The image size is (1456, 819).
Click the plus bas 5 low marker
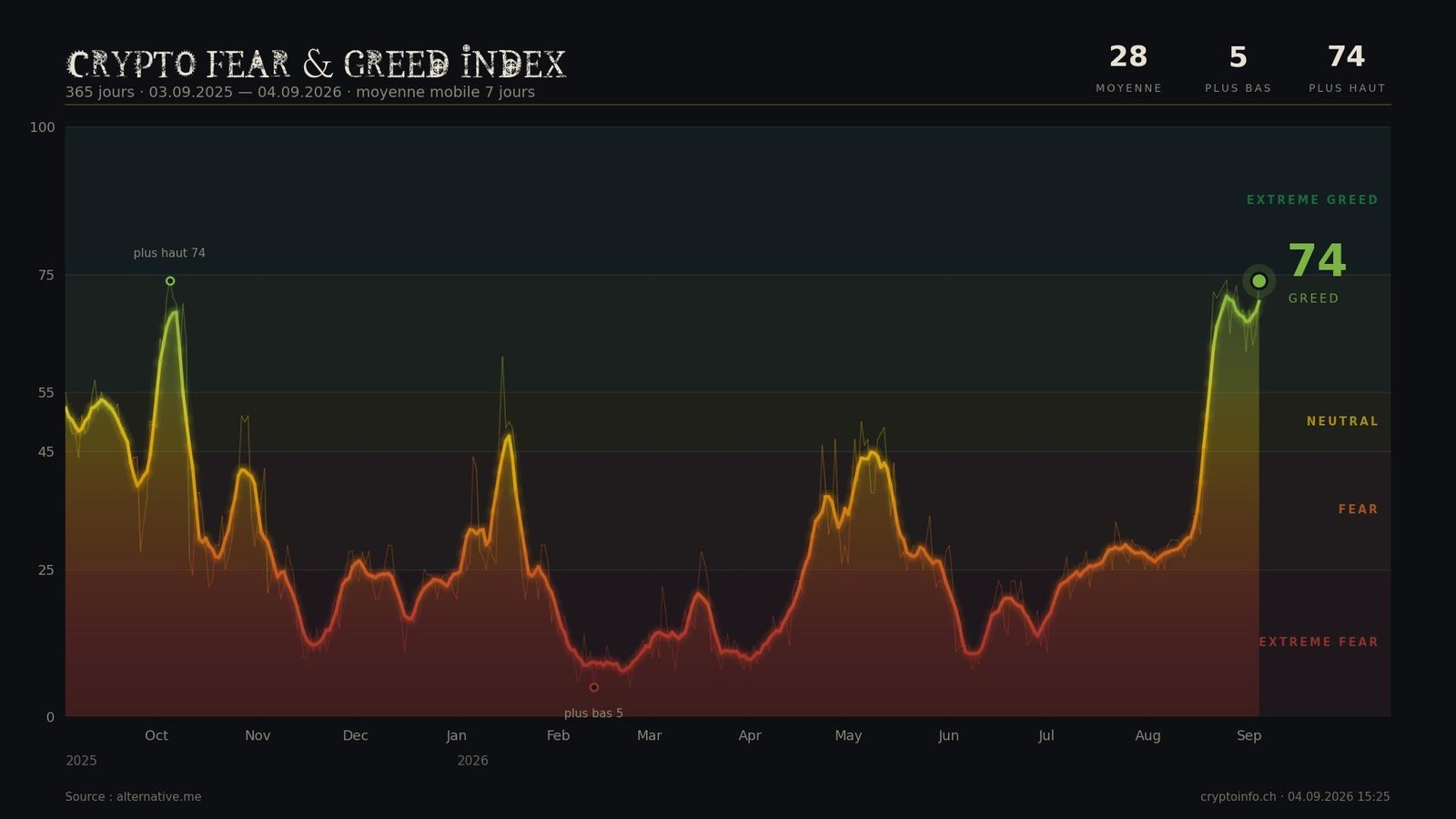(594, 688)
